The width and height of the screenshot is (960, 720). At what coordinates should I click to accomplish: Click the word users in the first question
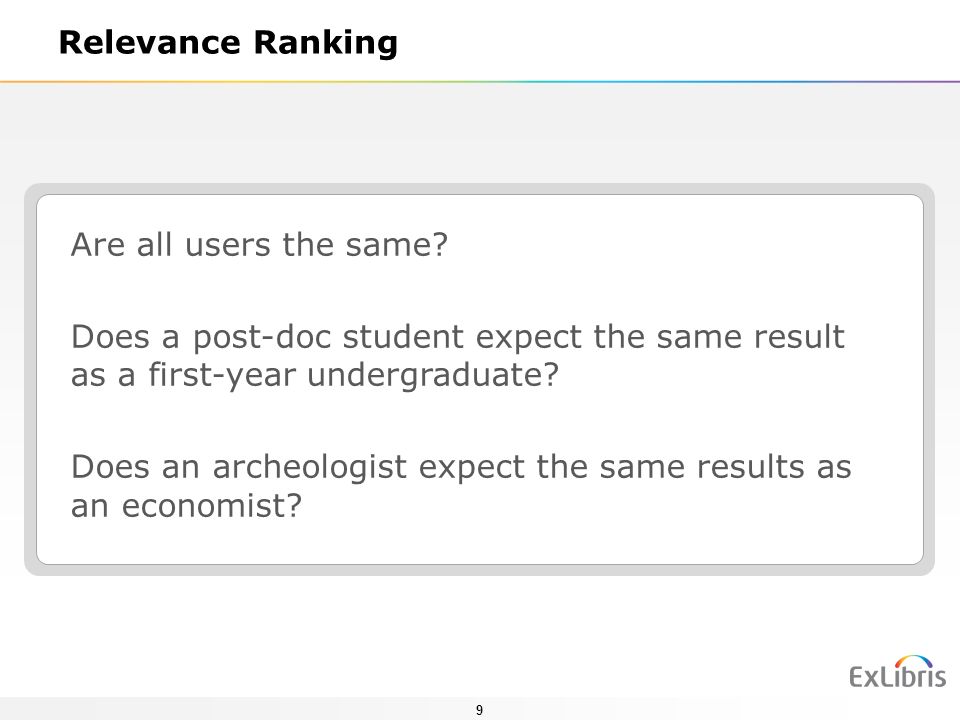(x=228, y=246)
